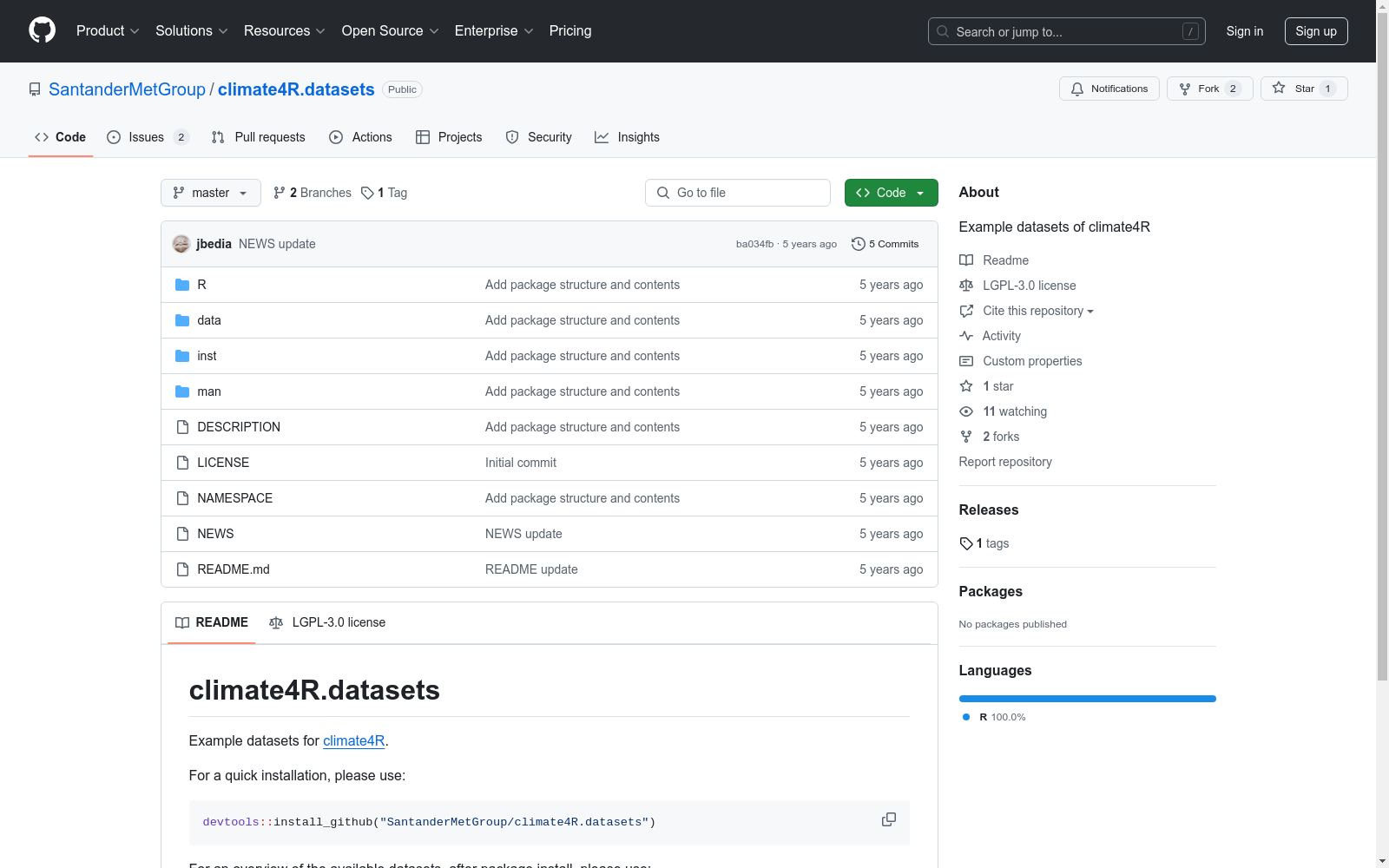1389x868 pixels.
Task: Click the search magnifier icon in header
Action: 943,31
